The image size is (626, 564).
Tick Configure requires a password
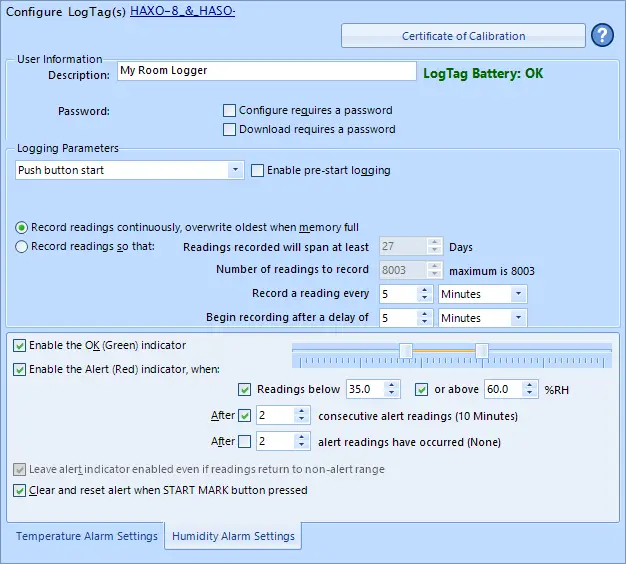point(229,111)
